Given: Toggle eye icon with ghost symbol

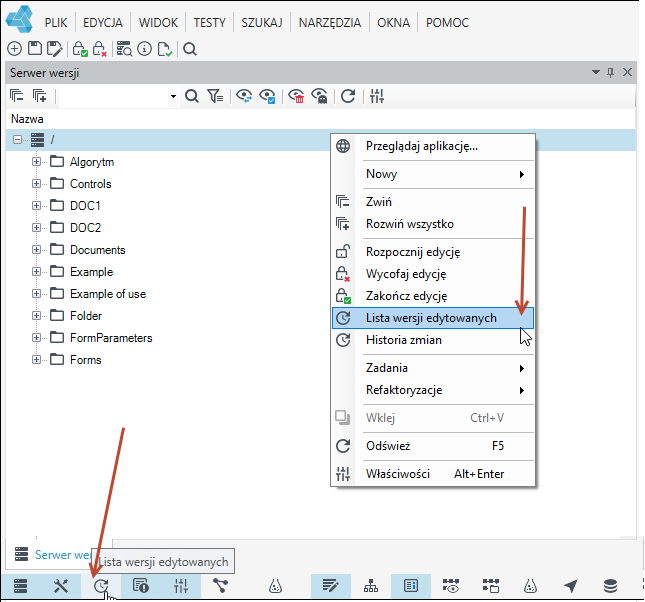Looking at the screenshot, I should pos(320,96).
